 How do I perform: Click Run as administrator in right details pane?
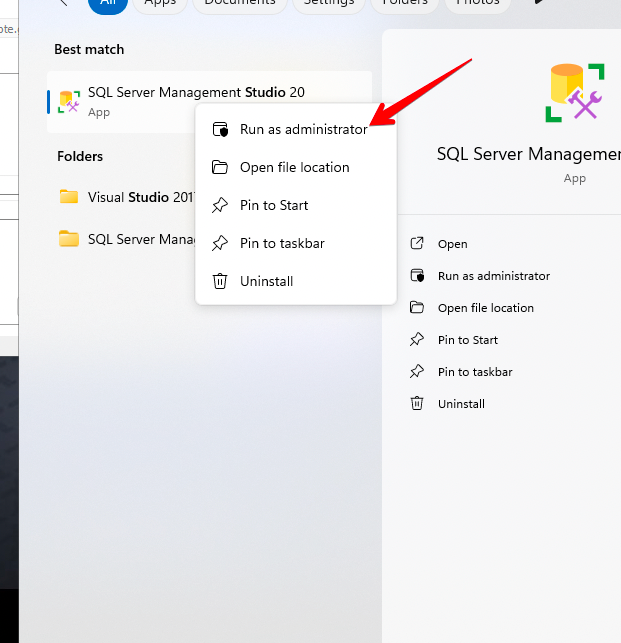tap(494, 276)
